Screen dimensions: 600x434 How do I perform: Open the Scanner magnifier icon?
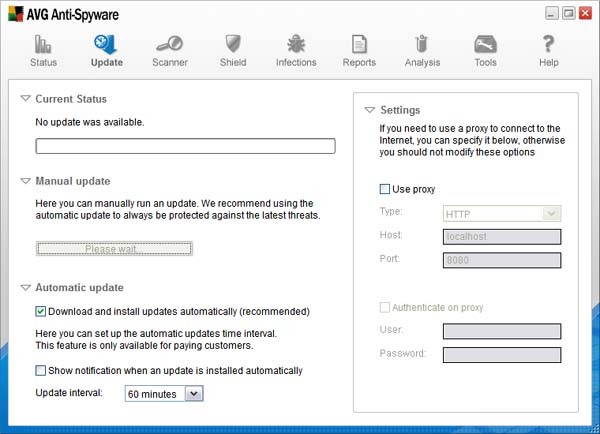[170, 44]
